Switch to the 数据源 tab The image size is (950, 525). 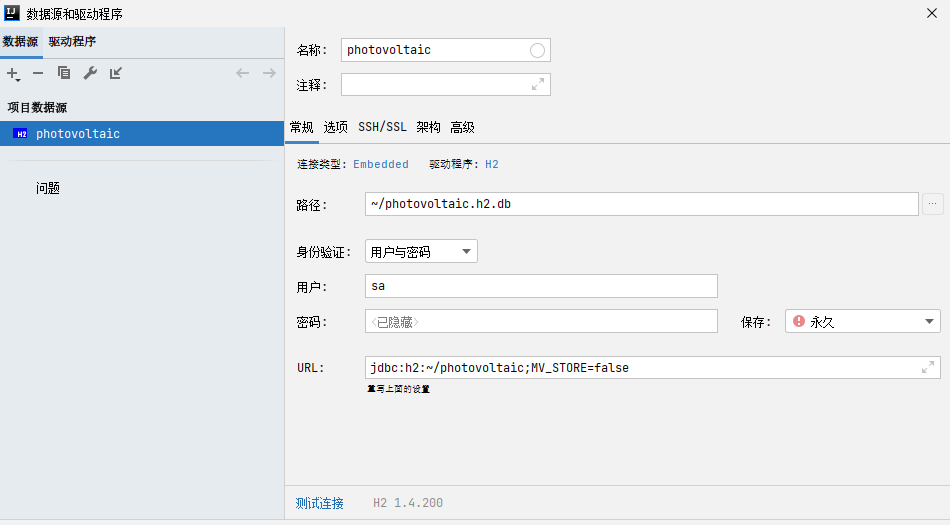21,42
